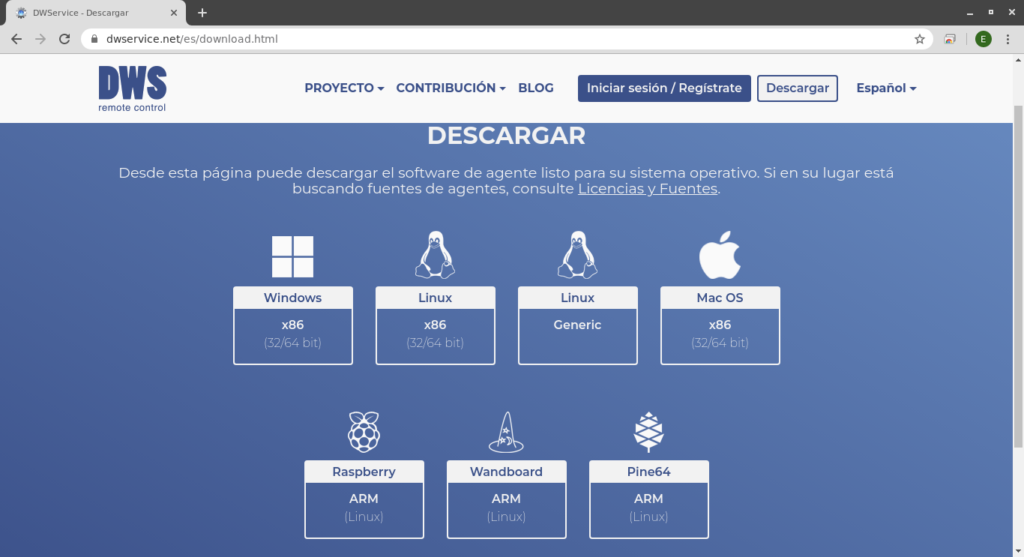Expand the PROYECTO dropdown menu
This screenshot has height=557, width=1024.
click(x=344, y=88)
